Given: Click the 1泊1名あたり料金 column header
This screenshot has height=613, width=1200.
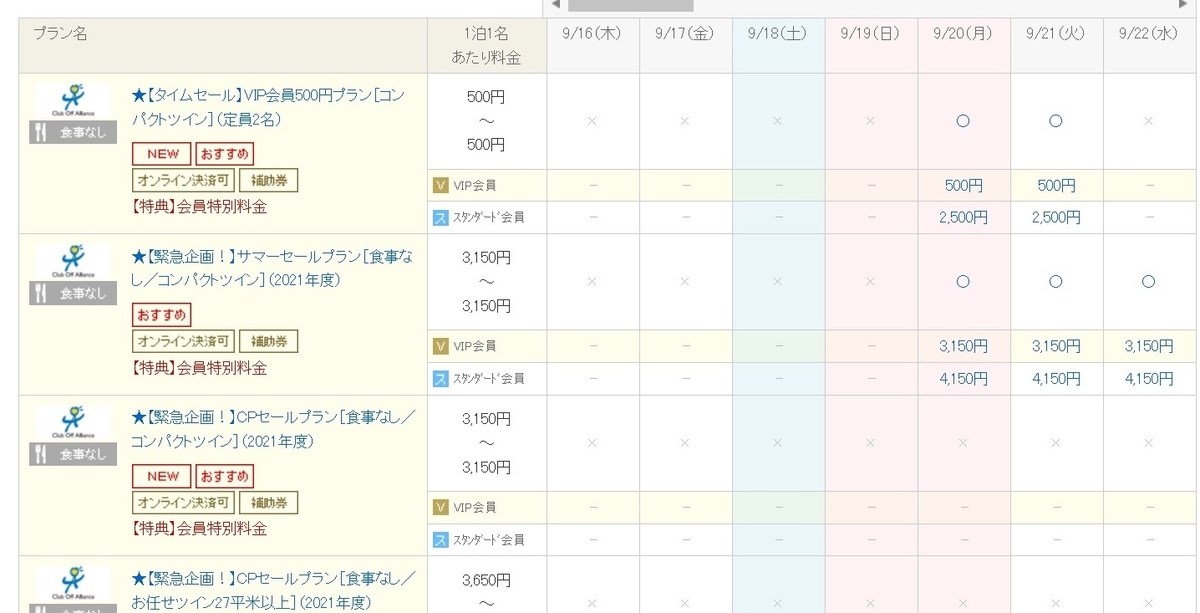Looking at the screenshot, I should (x=486, y=46).
